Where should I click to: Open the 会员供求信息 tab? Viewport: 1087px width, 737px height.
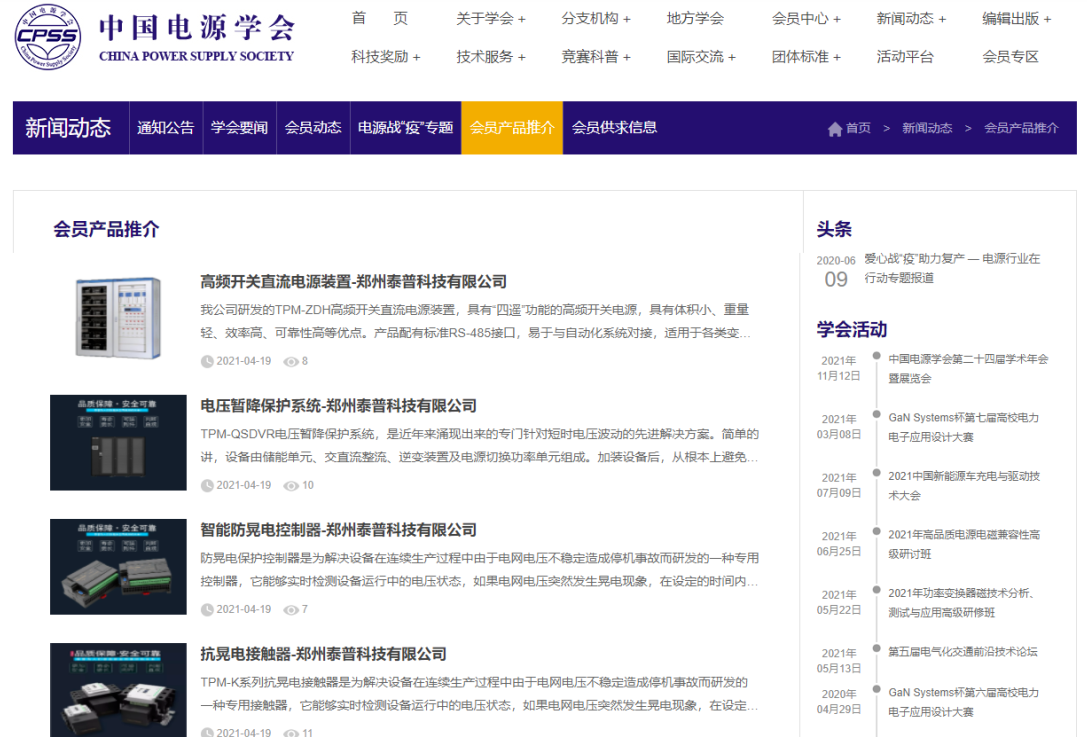point(614,128)
